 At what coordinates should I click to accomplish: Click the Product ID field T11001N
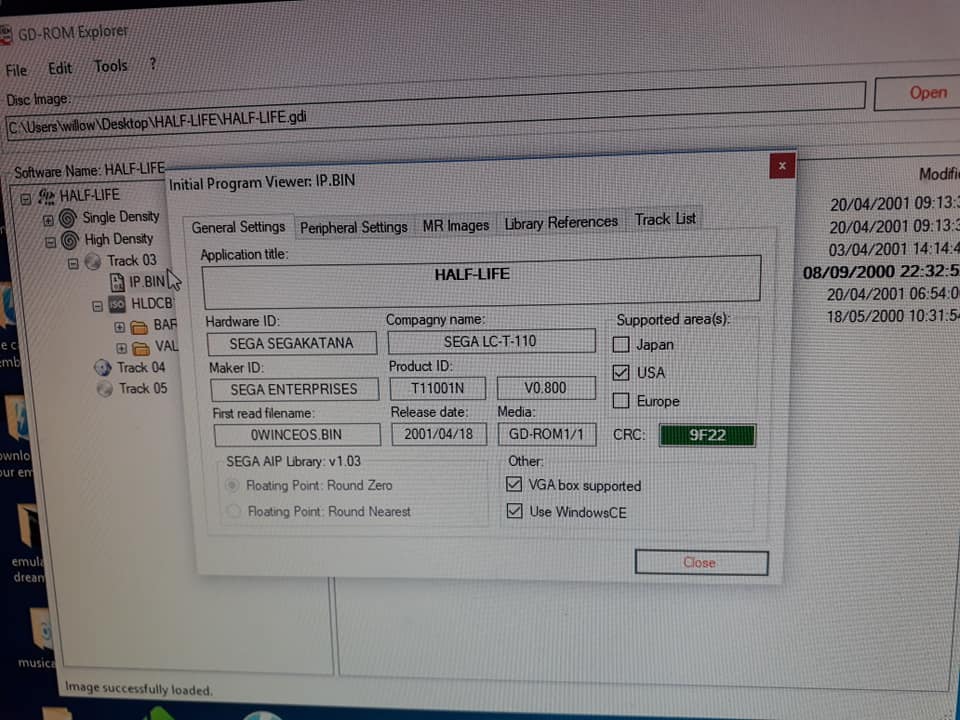pos(438,388)
